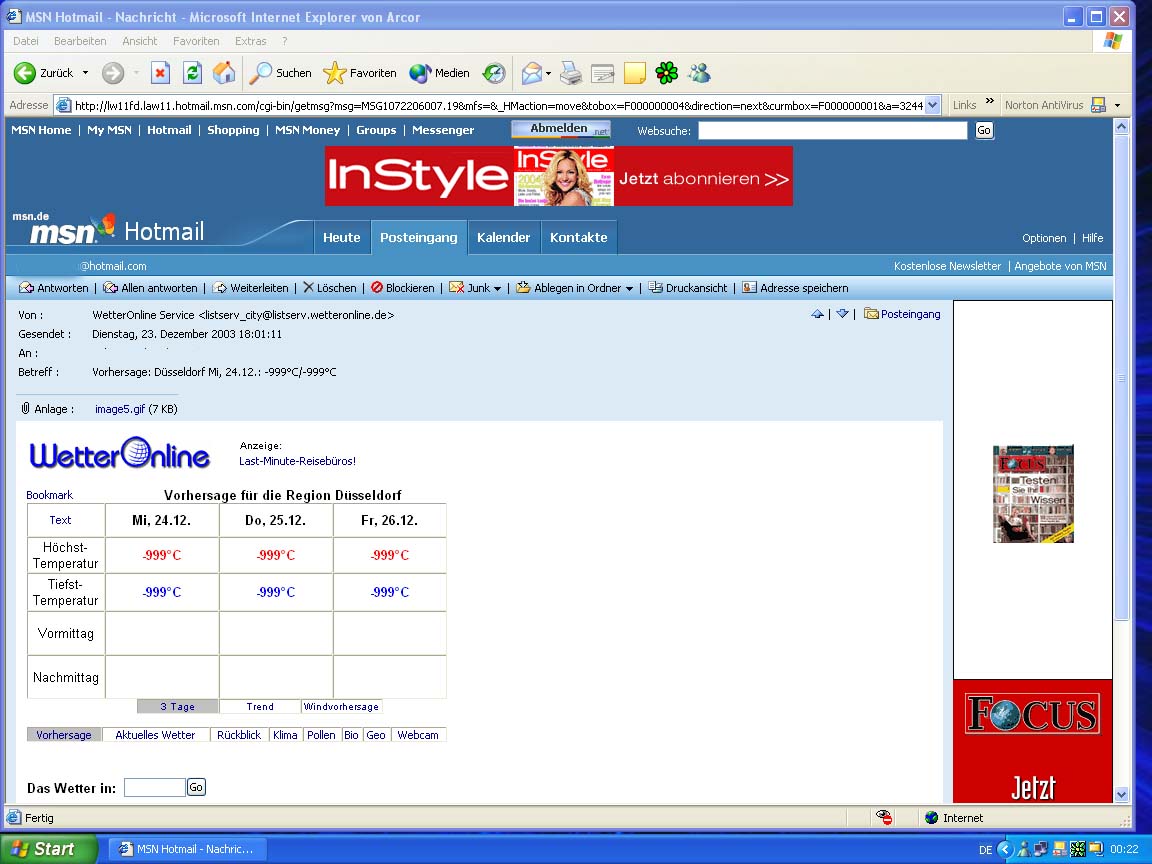The width and height of the screenshot is (1152, 864).
Task: Click the MSN Hotmail taskbar button
Action: (187, 849)
